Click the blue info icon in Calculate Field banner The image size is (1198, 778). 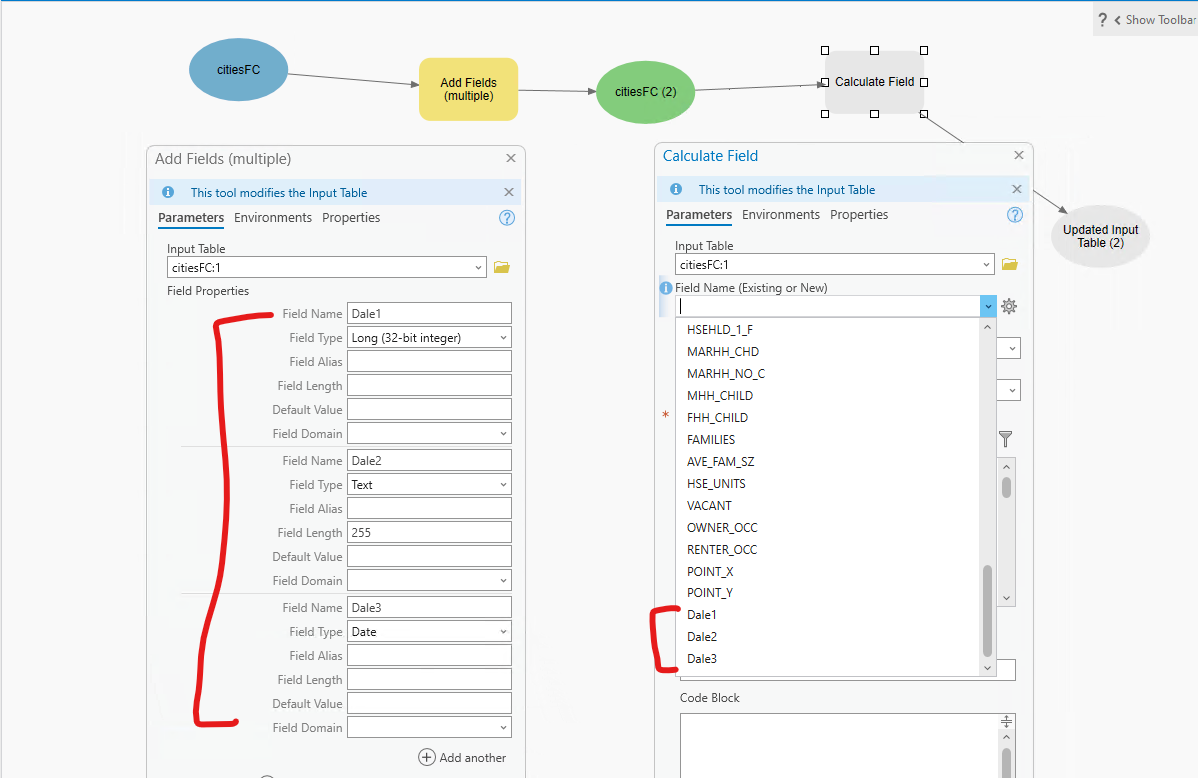pos(678,189)
